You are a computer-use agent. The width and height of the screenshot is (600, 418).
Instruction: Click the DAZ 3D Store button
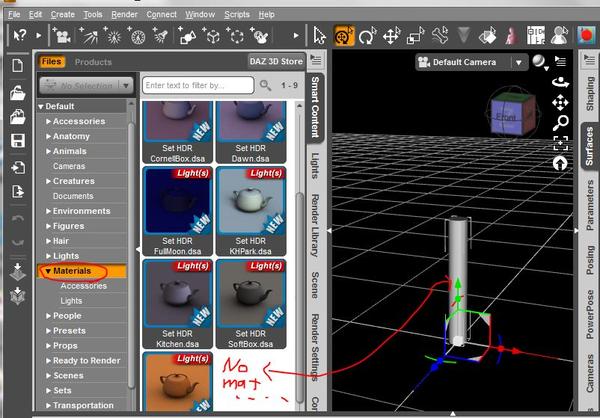click(276, 62)
